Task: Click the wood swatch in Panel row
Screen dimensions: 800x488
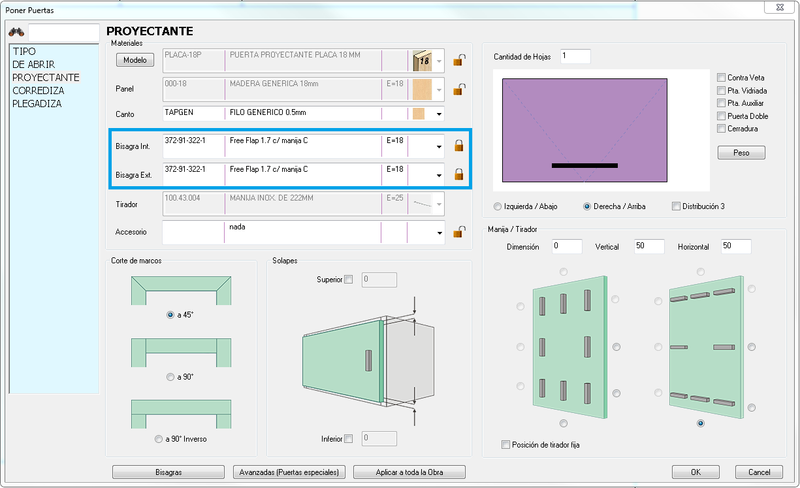Action: click(422, 89)
